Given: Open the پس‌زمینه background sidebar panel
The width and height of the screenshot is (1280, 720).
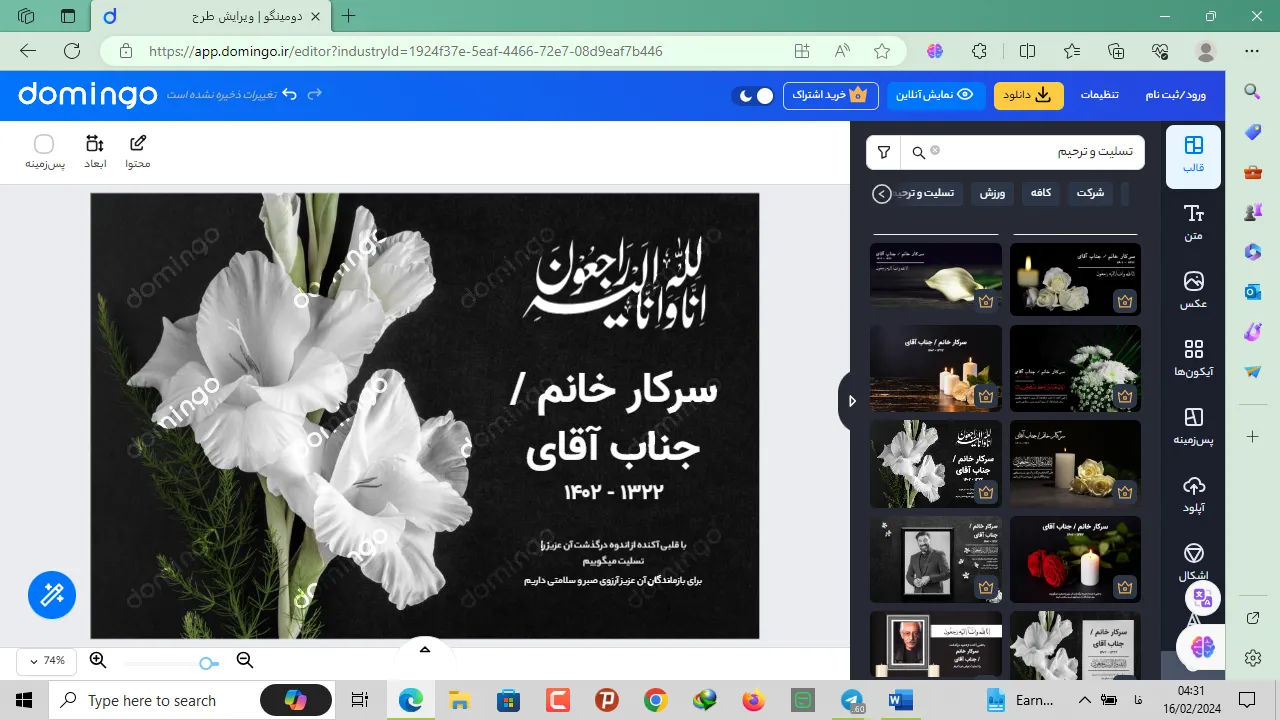Looking at the screenshot, I should click(x=1193, y=426).
